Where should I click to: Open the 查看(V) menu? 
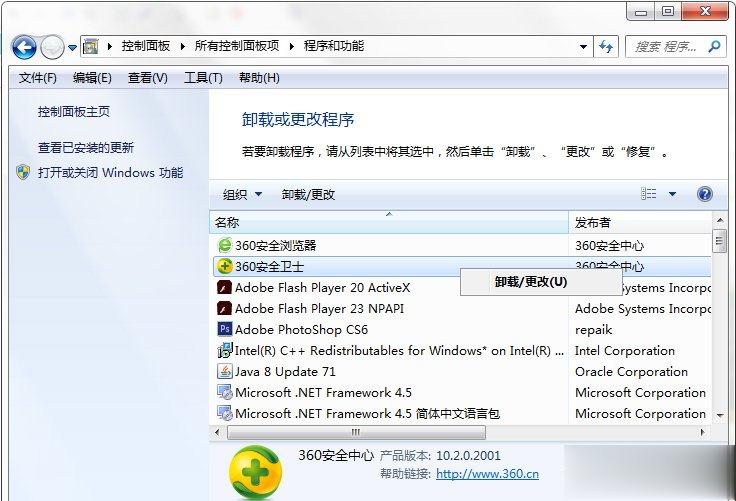point(147,77)
